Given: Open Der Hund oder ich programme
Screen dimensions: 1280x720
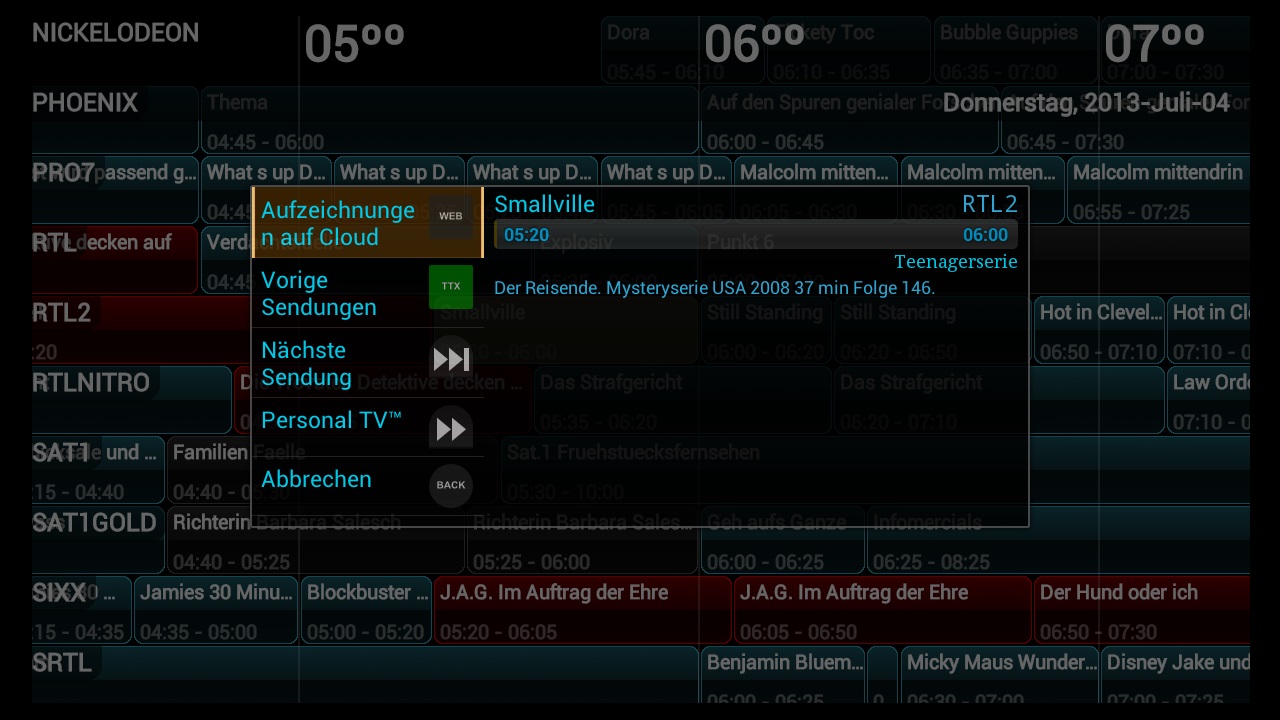Looking at the screenshot, I should pos(1142,610).
